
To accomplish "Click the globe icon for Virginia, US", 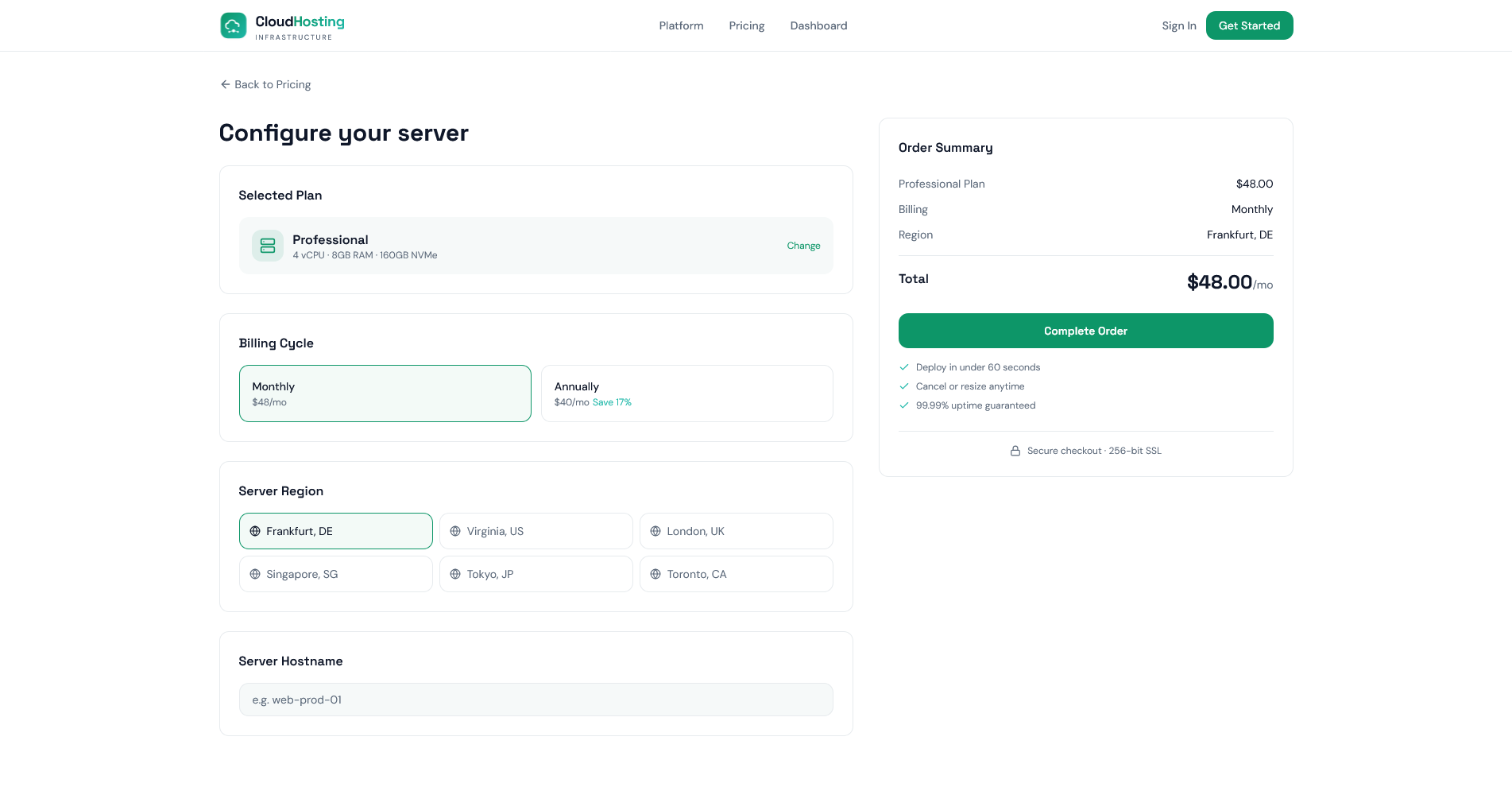I will [x=455, y=531].
